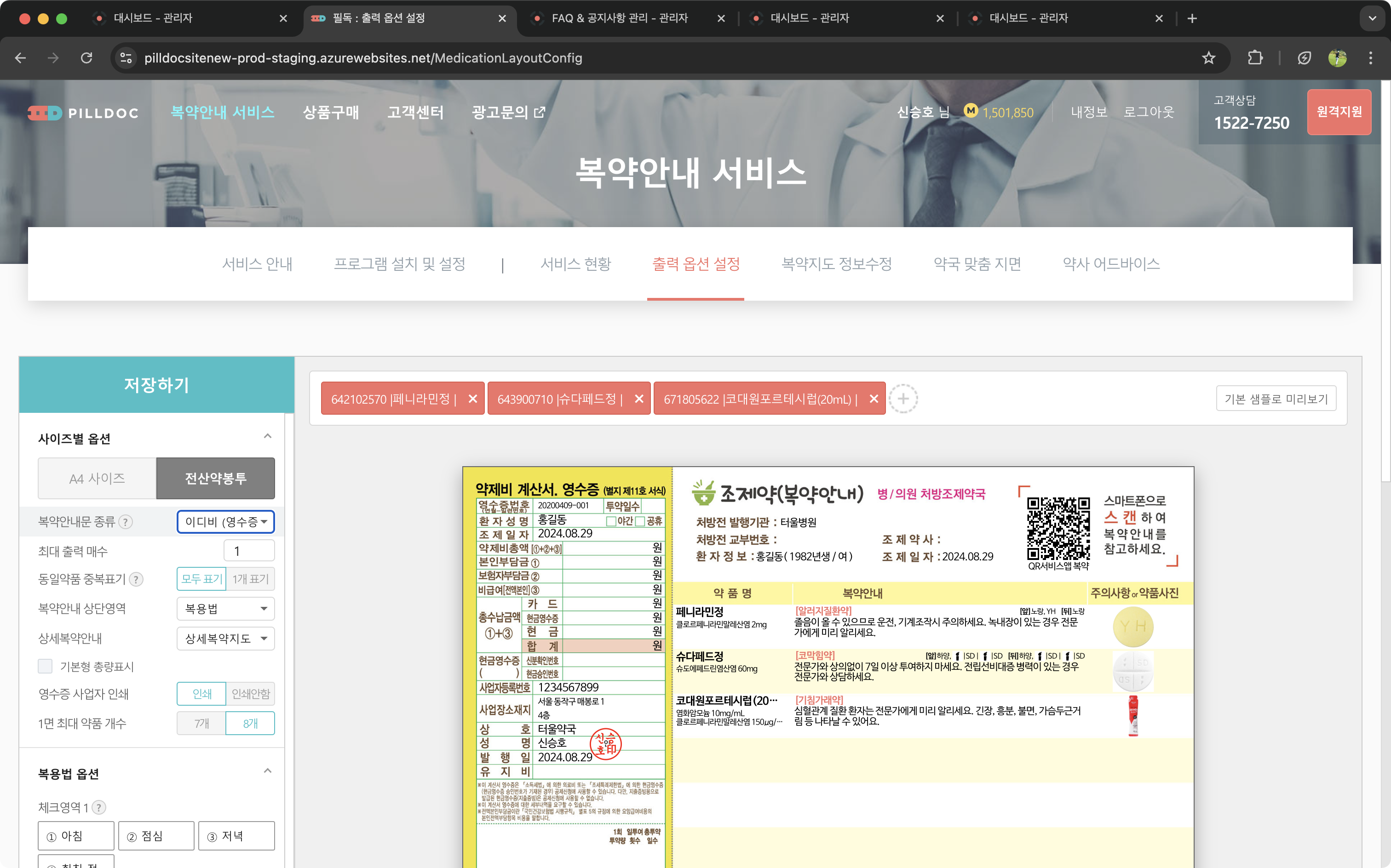Remove the 슈다페드정 drug tag
This screenshot has width=1391, height=868.
(638, 399)
